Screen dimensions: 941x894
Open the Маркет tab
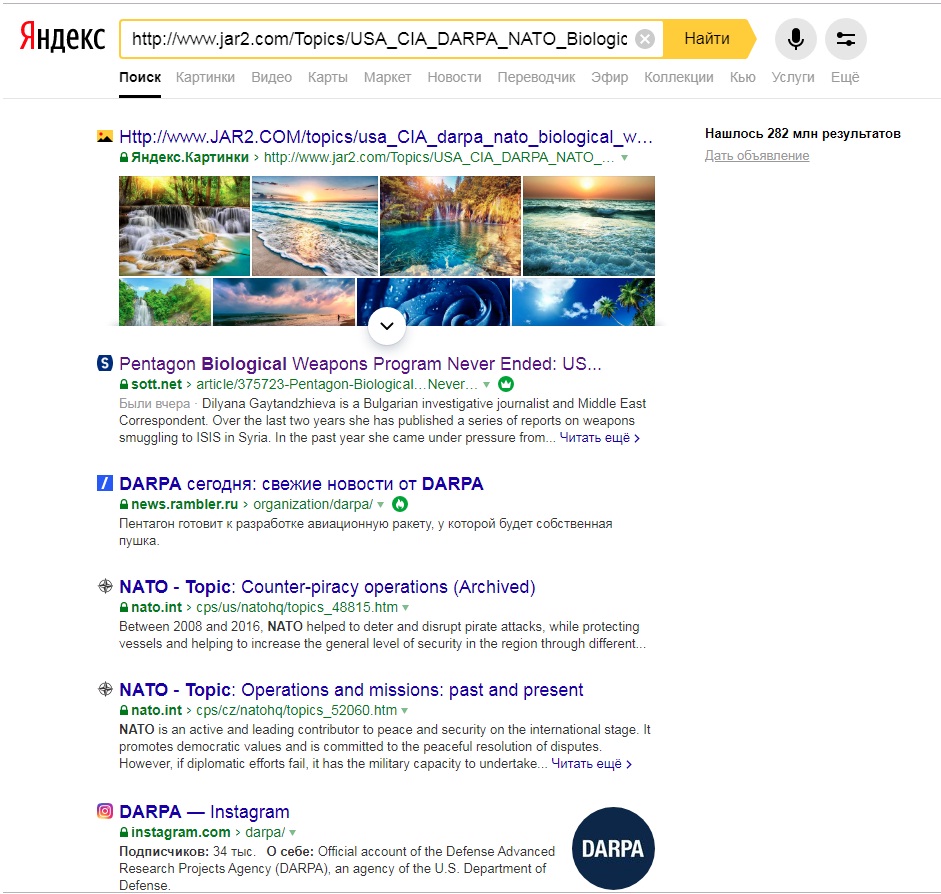click(x=387, y=77)
